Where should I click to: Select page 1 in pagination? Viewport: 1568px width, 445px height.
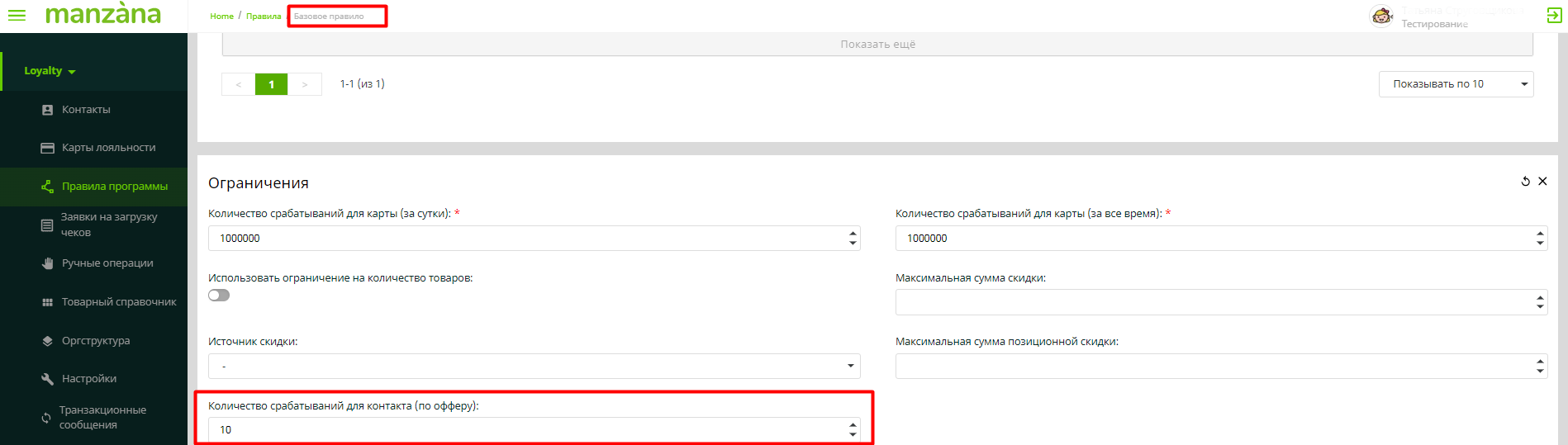271,84
